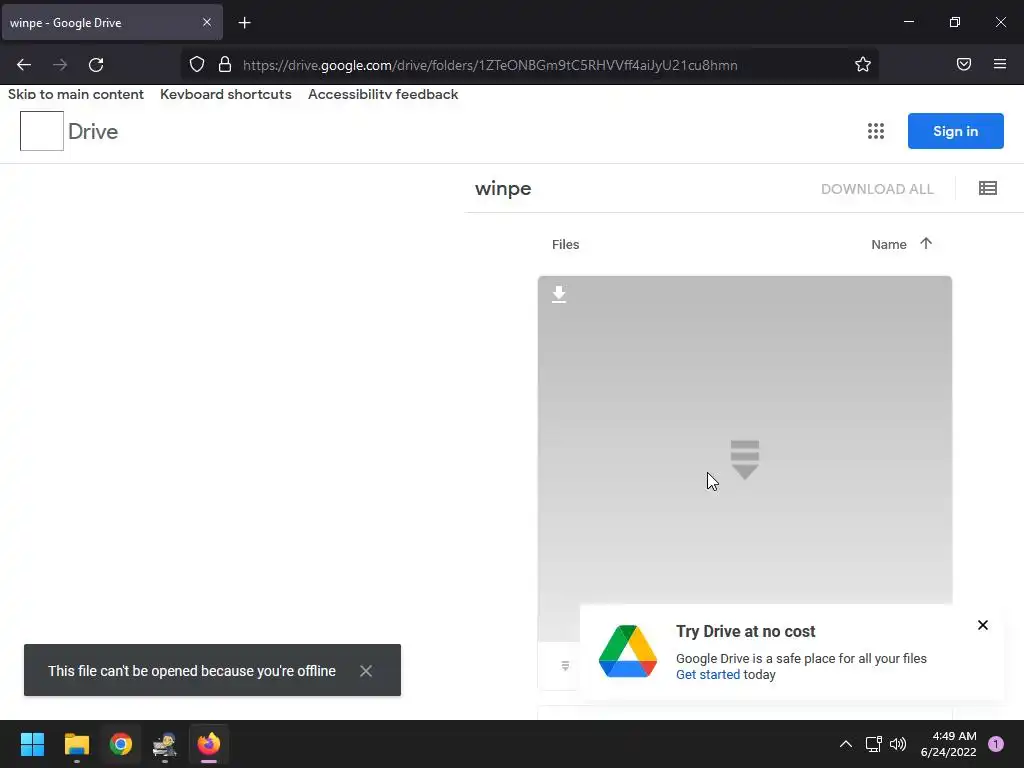Open the clock and date panel
The height and width of the screenshot is (768, 1024).
click(948, 744)
